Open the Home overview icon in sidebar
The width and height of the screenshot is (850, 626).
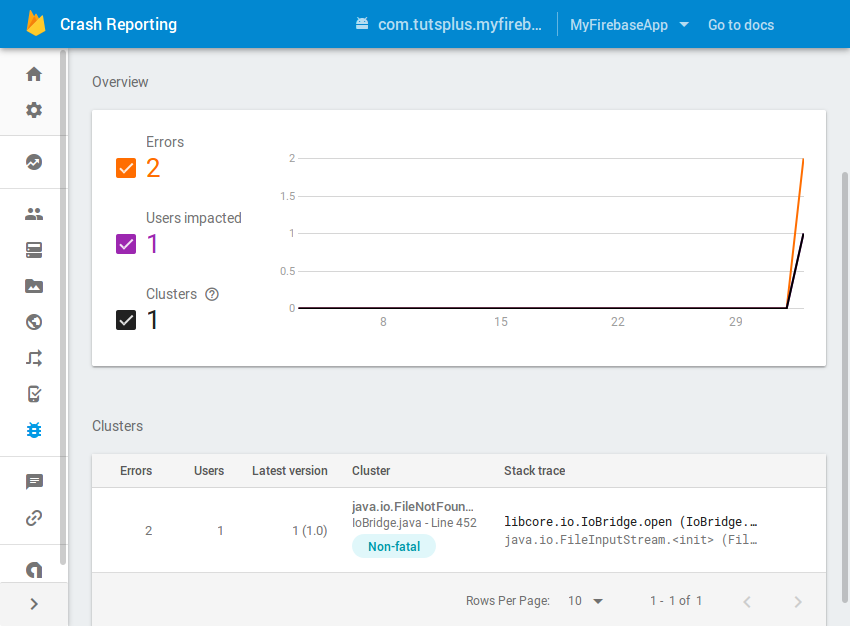click(x=34, y=74)
